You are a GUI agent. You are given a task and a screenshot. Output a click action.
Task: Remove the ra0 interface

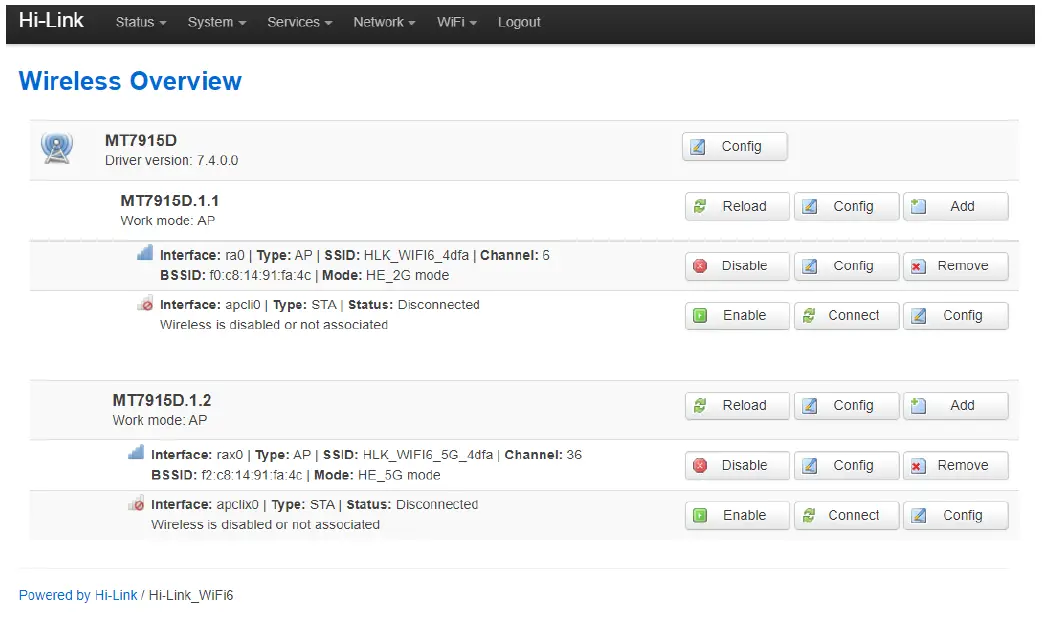pos(956,265)
